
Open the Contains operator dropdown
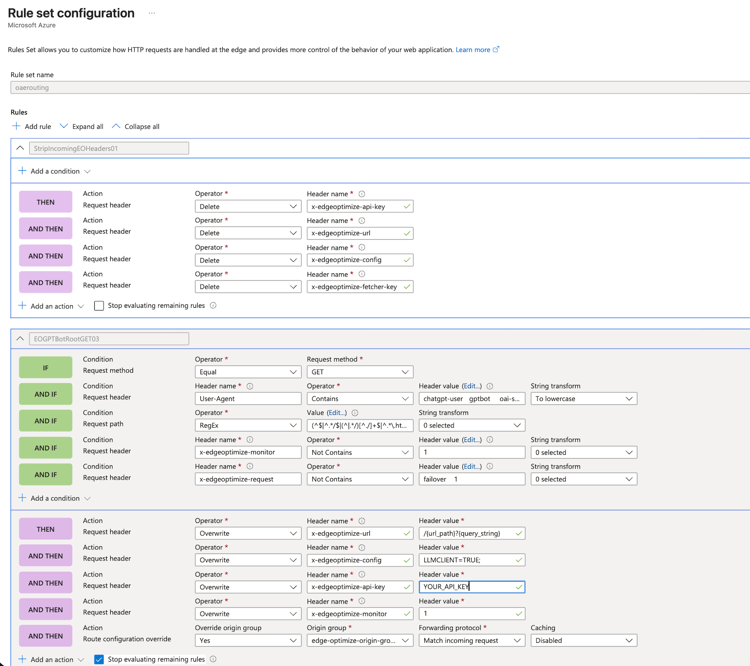coord(360,399)
